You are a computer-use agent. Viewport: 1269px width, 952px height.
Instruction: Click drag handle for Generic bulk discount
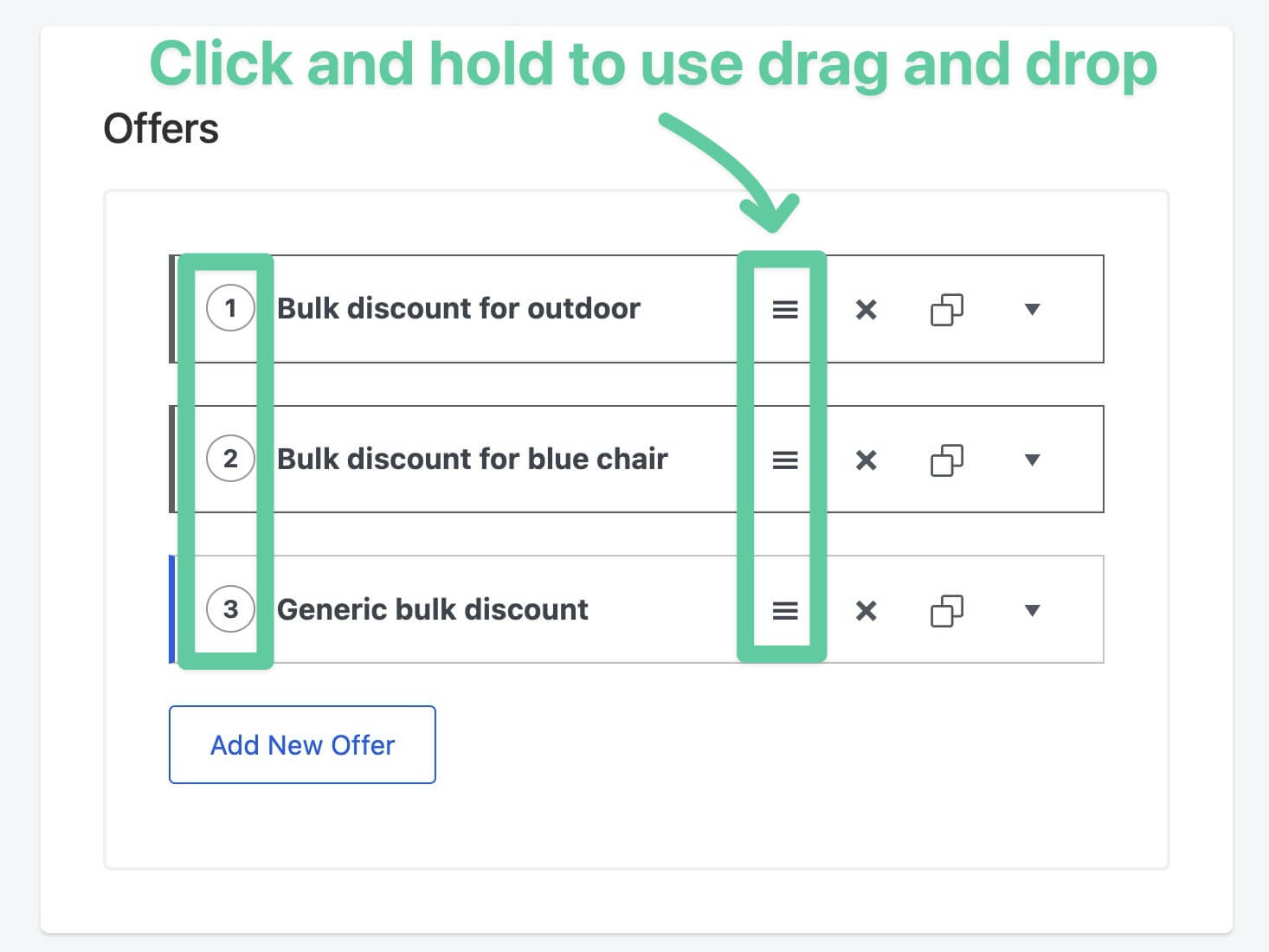tap(785, 610)
